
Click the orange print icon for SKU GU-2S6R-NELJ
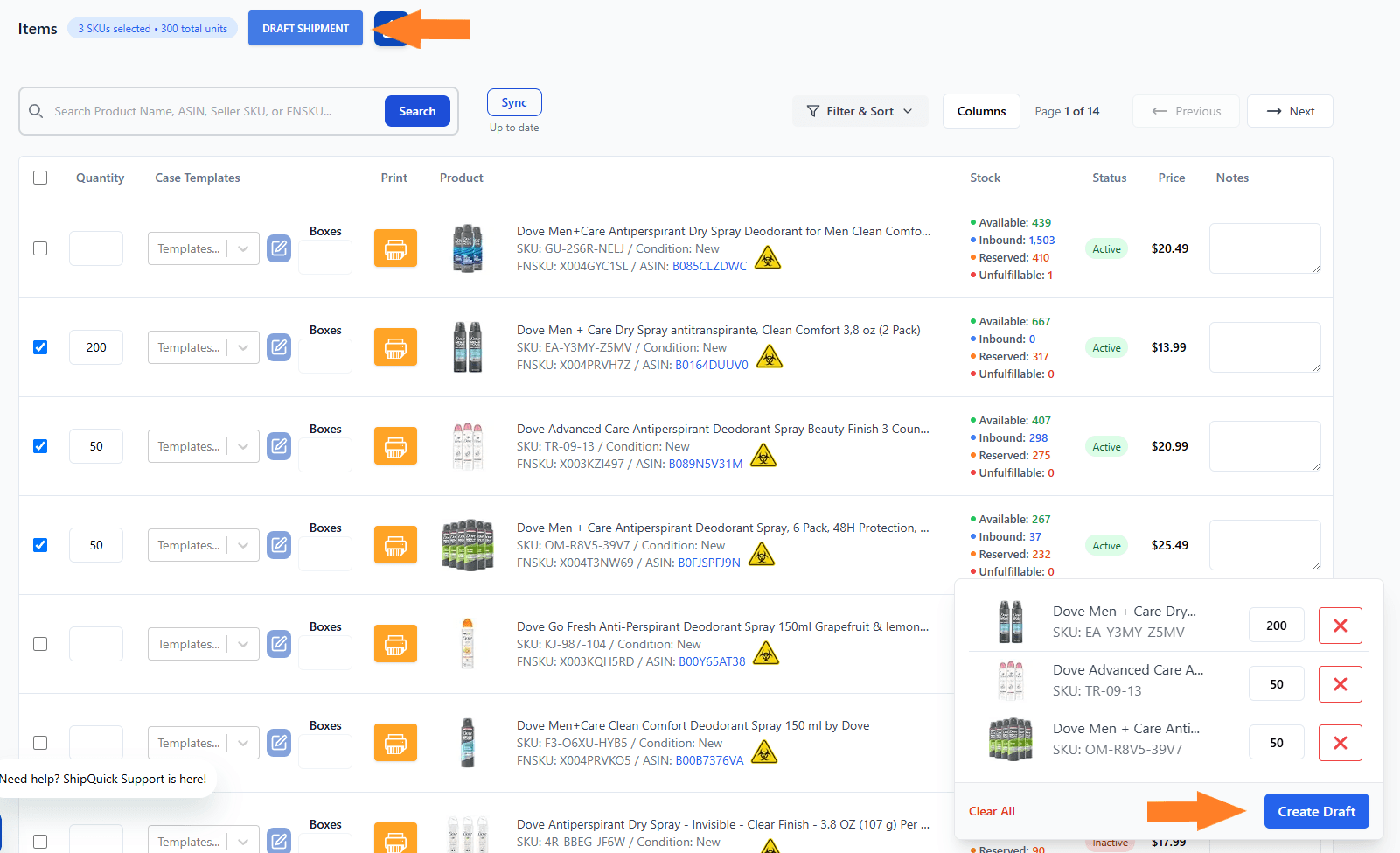click(x=395, y=248)
